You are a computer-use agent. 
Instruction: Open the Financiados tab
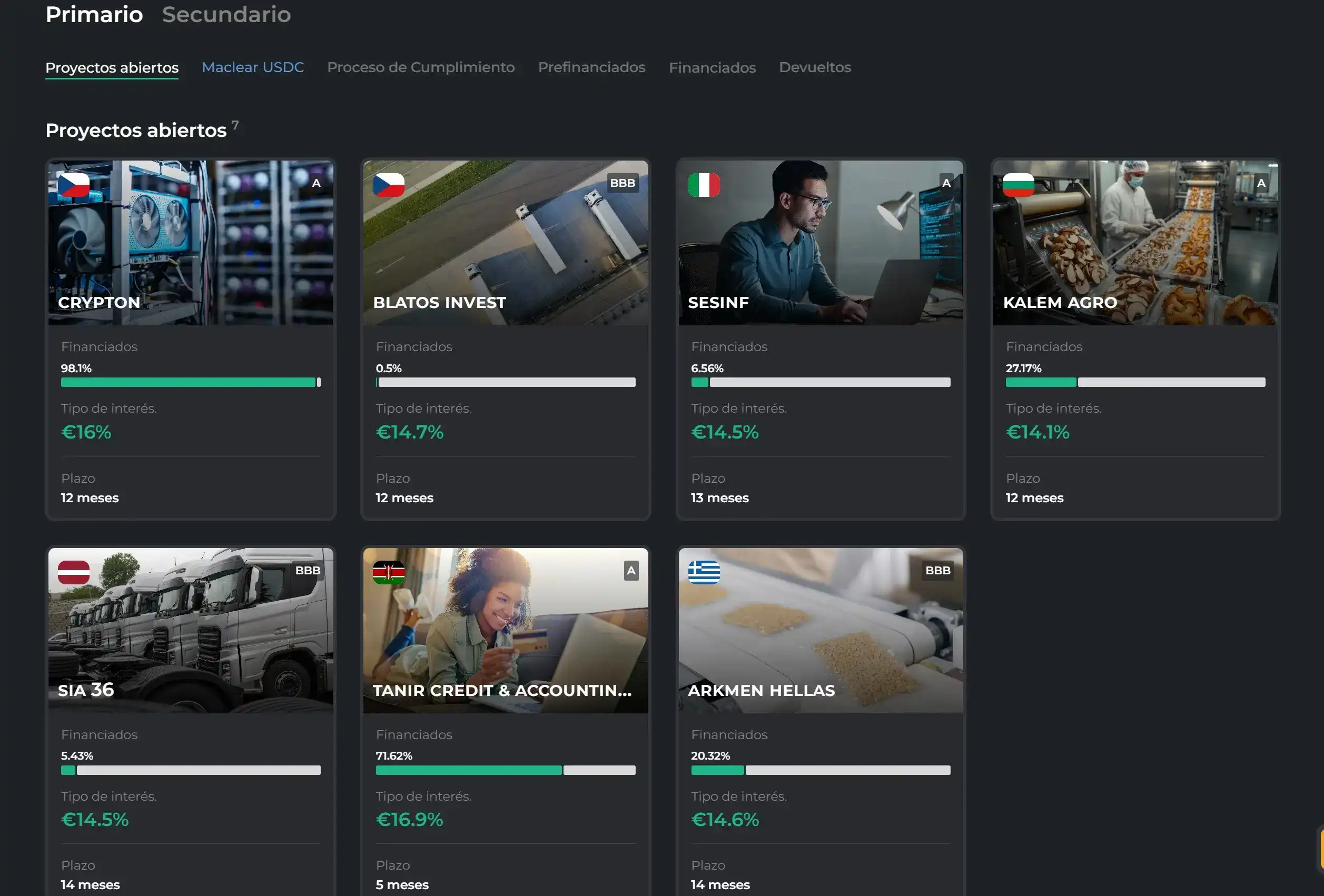coord(712,67)
